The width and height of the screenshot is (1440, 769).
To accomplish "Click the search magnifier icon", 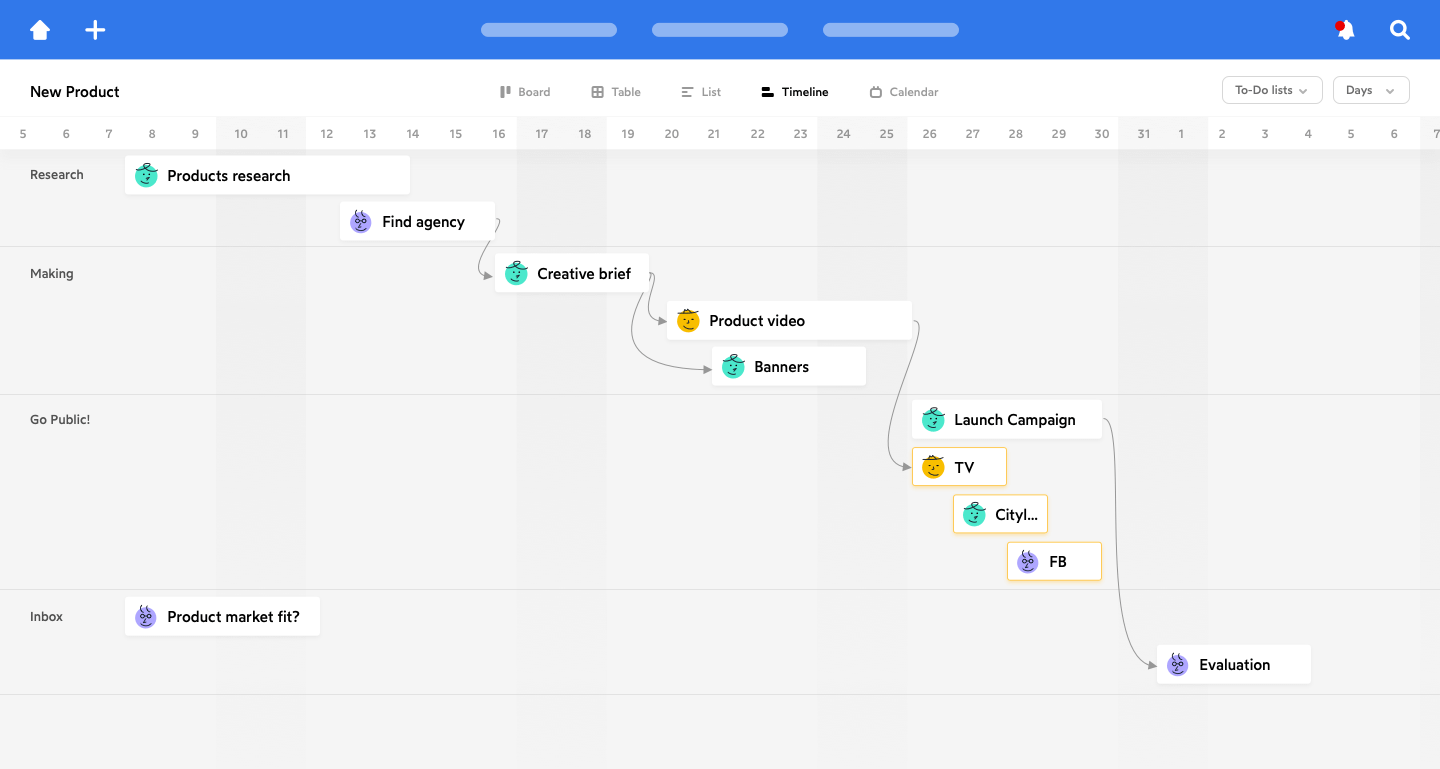I will point(1400,30).
